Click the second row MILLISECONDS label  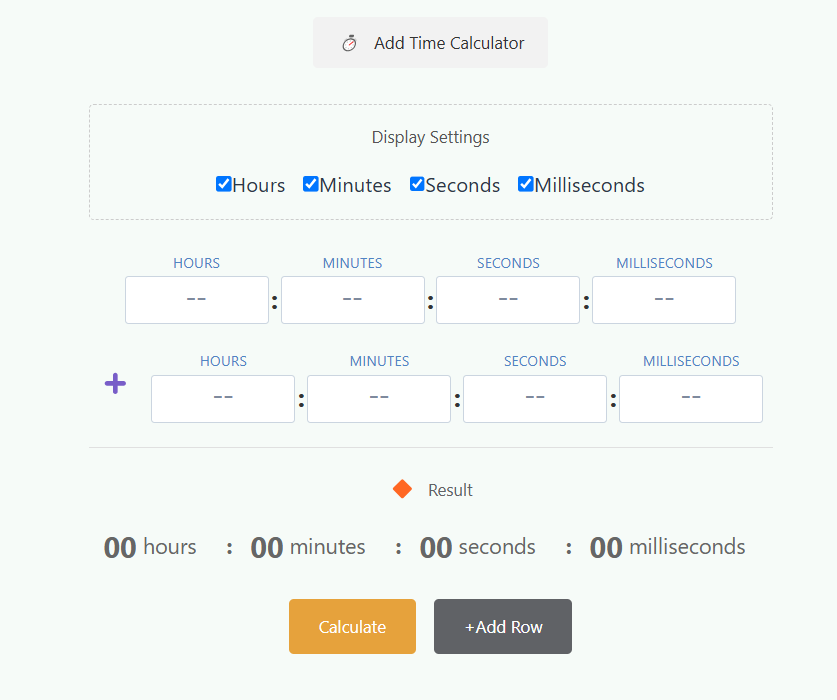[691, 361]
